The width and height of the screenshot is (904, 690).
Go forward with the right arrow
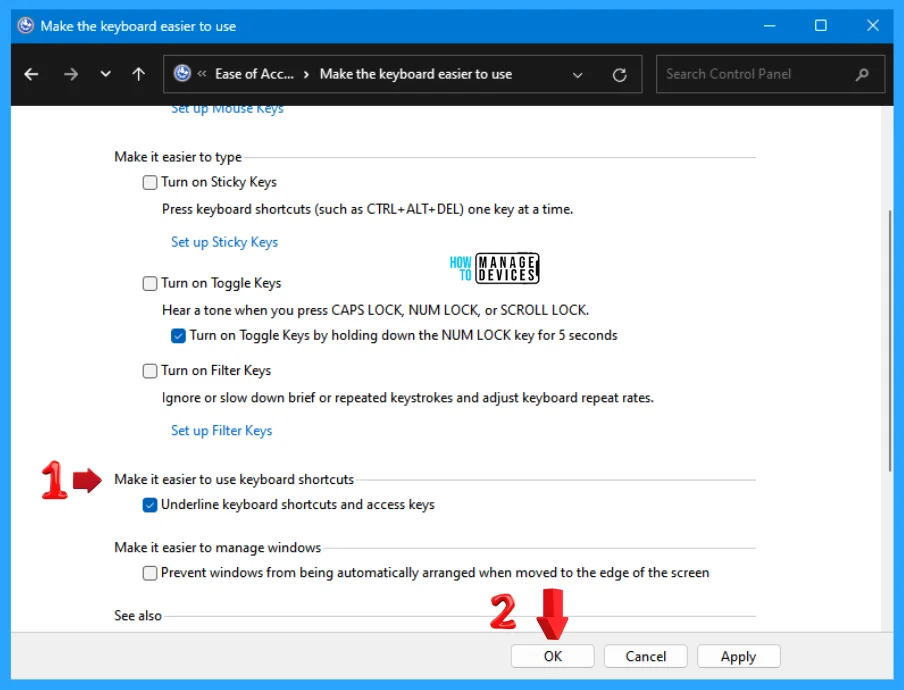tap(71, 74)
